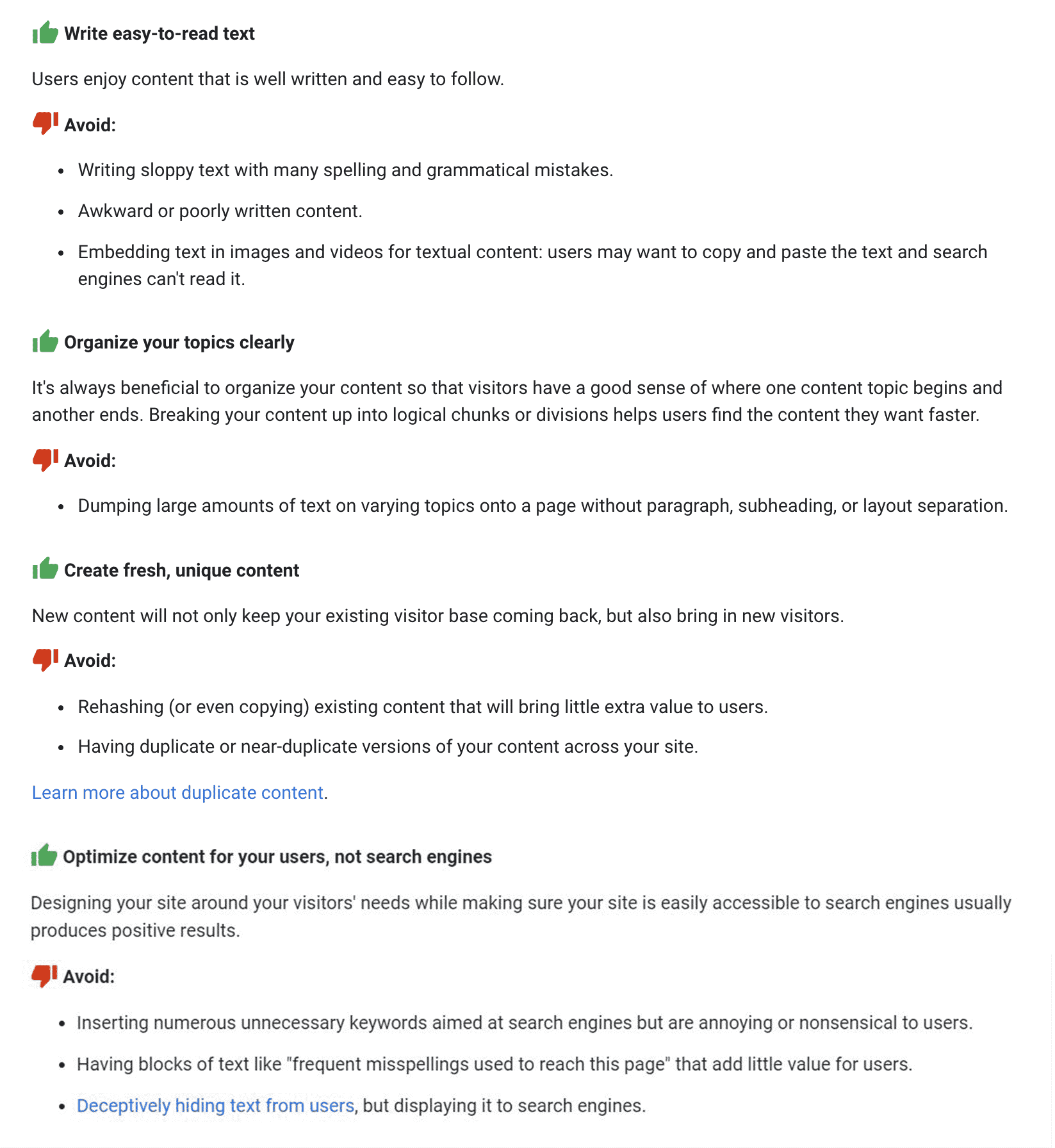Click the "Write easy-to-read text" heading
Viewport: 1055px width, 1148px height.
[159, 33]
